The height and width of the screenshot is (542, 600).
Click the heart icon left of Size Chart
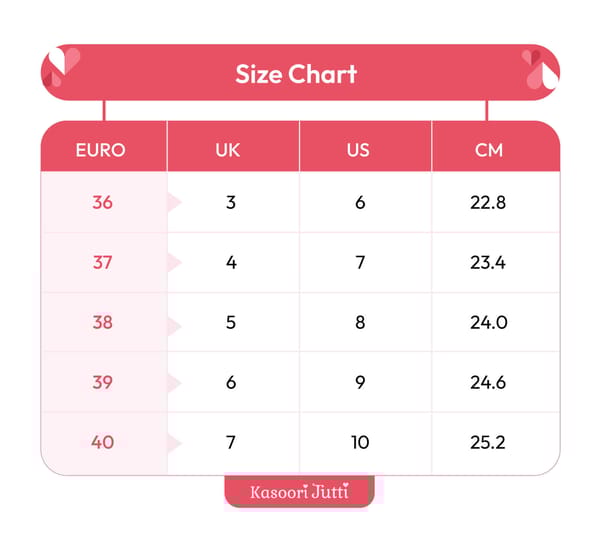click(x=64, y=68)
